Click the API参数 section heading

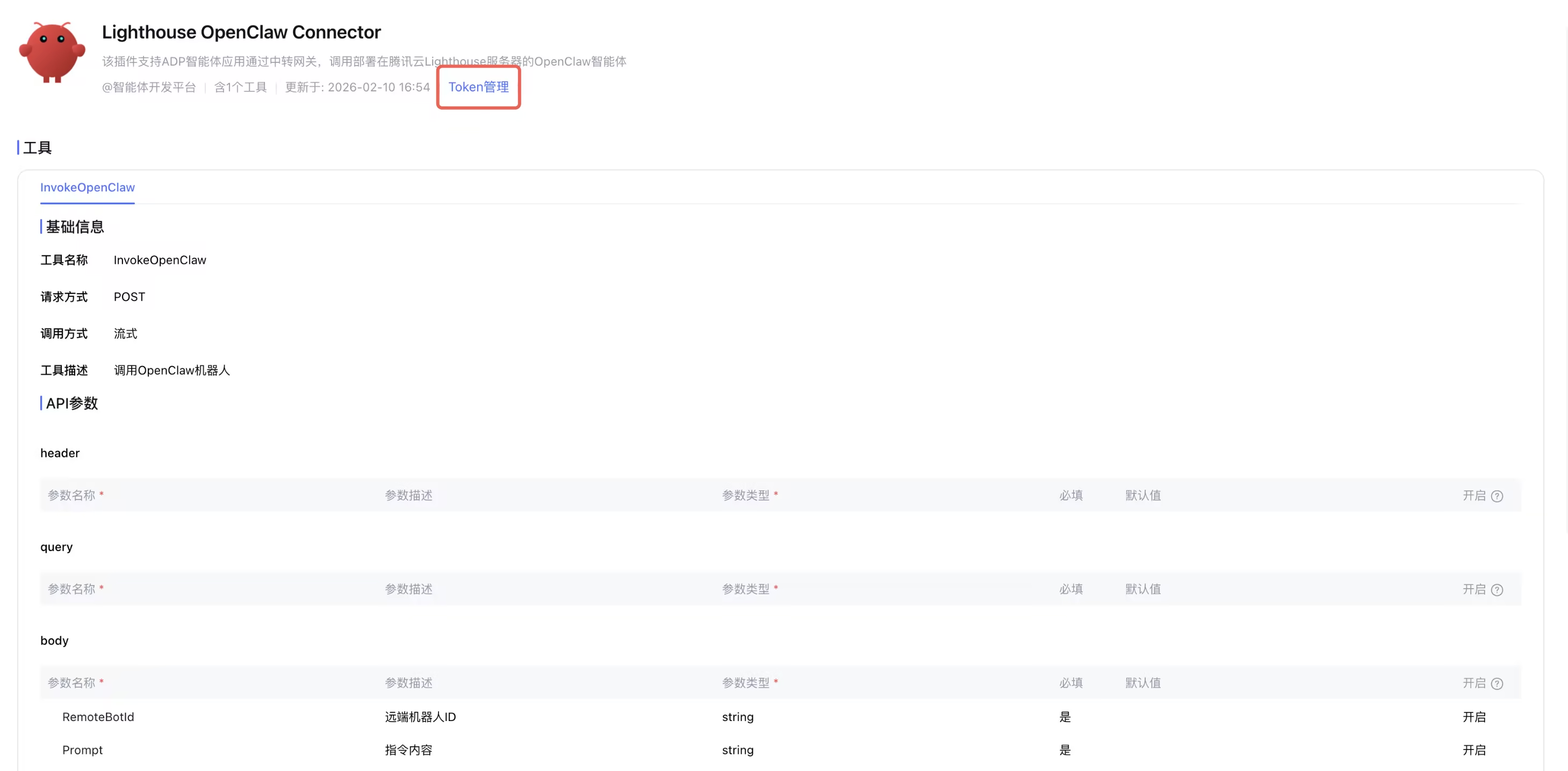pos(72,403)
